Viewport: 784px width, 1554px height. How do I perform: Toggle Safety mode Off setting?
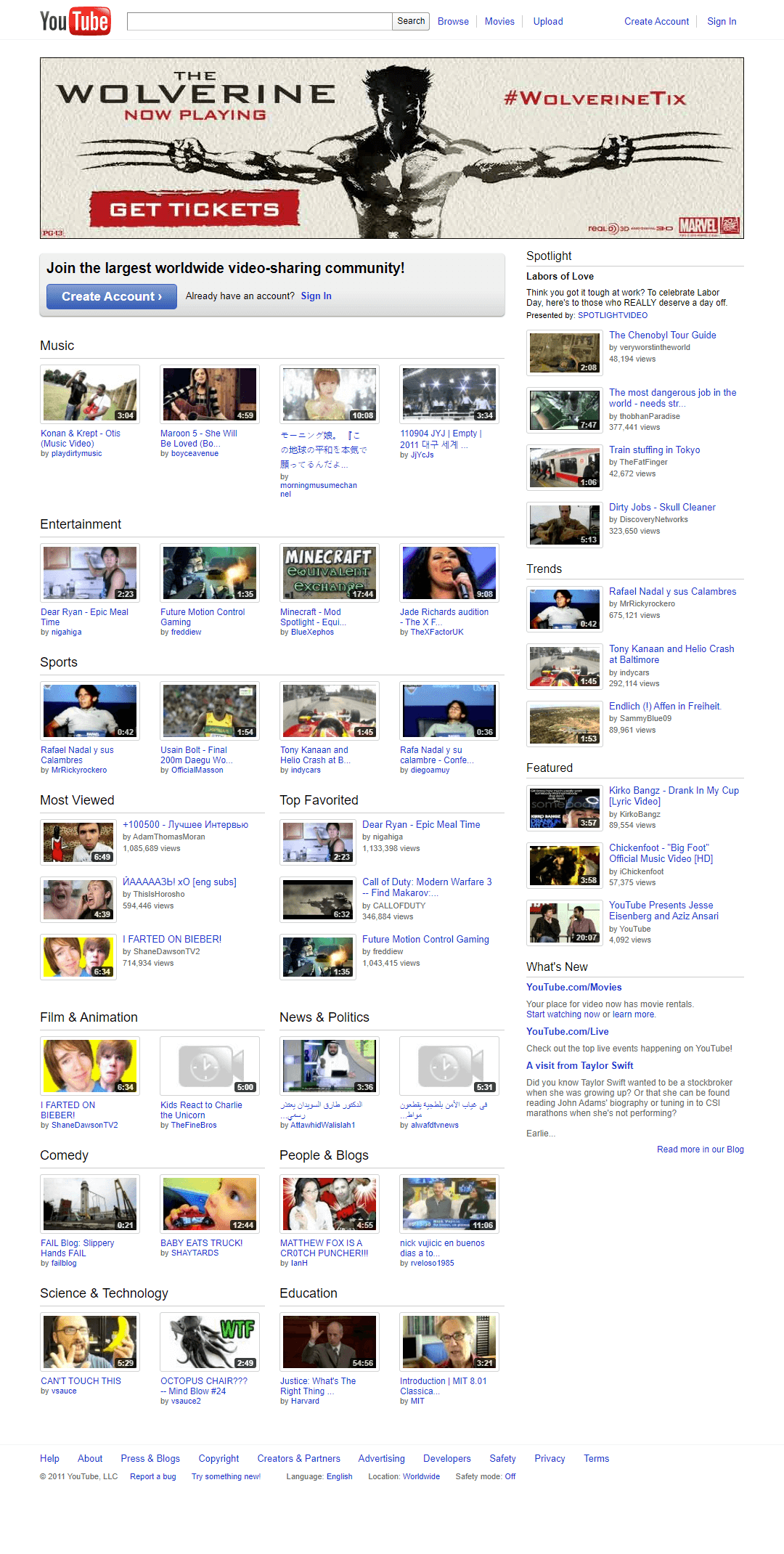pyautogui.click(x=510, y=1476)
